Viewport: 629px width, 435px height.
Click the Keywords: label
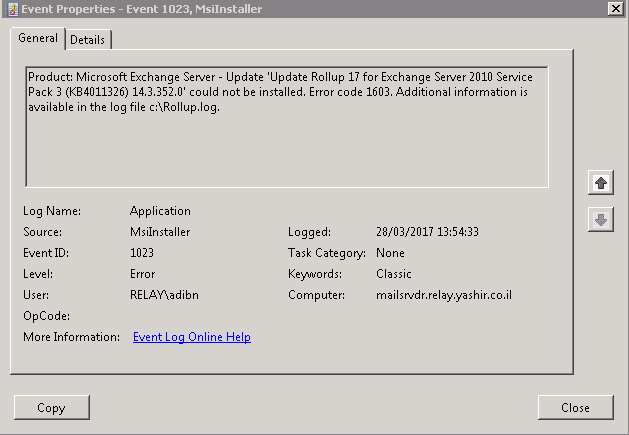[x=315, y=274]
